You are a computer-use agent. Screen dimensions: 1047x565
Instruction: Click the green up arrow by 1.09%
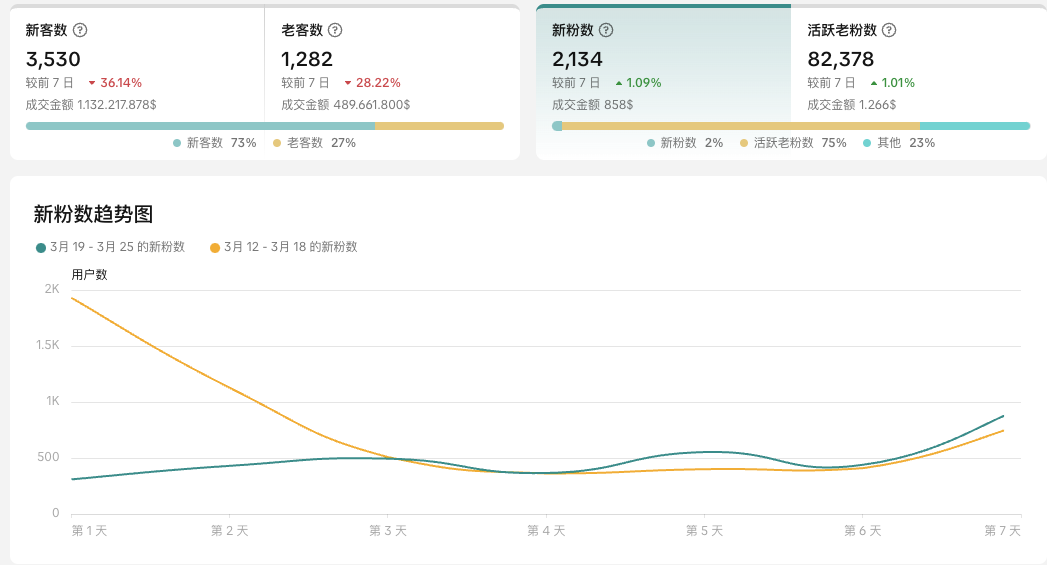619,83
